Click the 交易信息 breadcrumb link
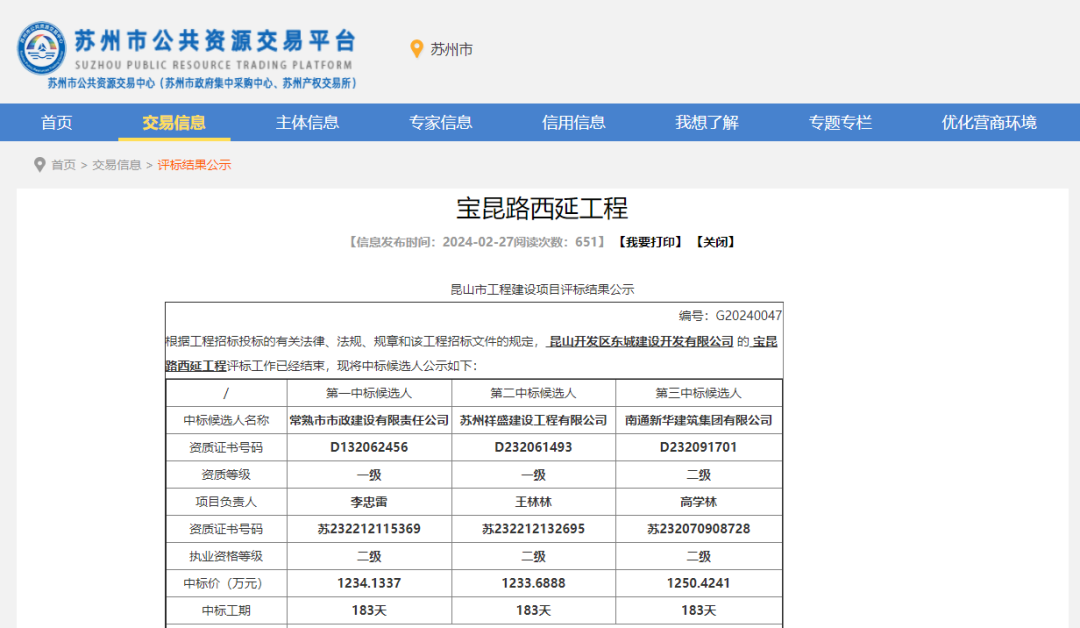This screenshot has width=1080, height=628. (x=117, y=165)
